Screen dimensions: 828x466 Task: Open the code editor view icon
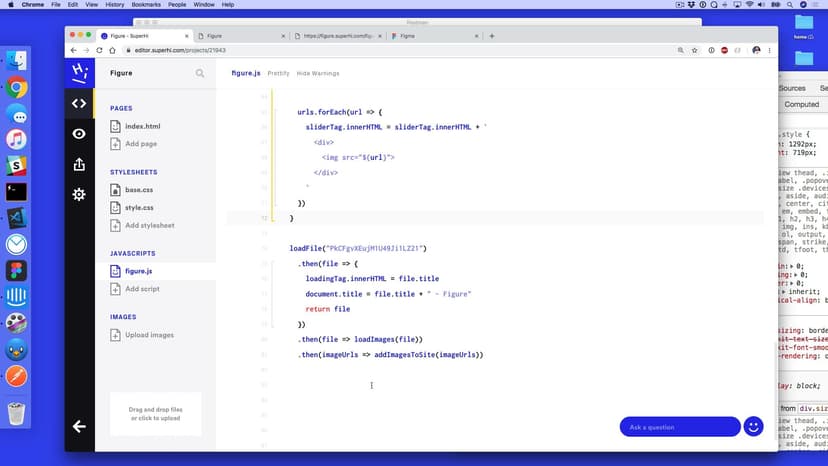pyautogui.click(x=79, y=103)
